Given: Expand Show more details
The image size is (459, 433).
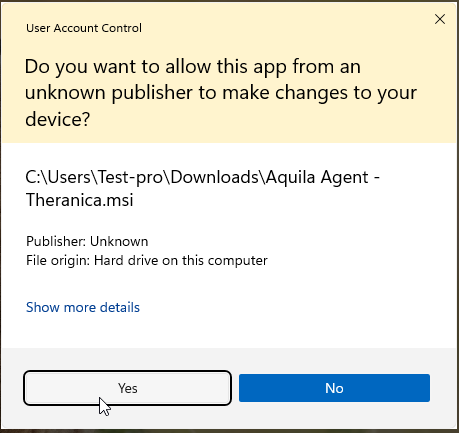Looking at the screenshot, I should (x=83, y=307).
